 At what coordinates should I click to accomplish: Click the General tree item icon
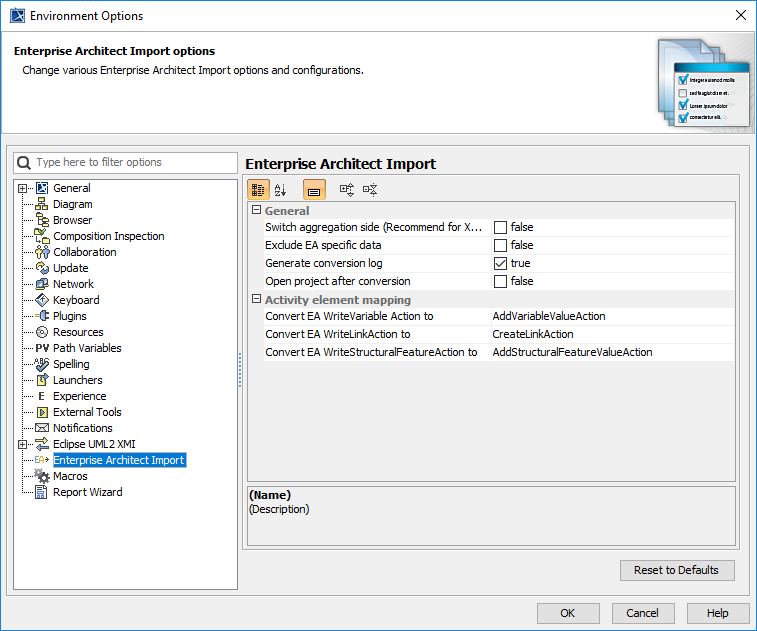click(x=42, y=188)
